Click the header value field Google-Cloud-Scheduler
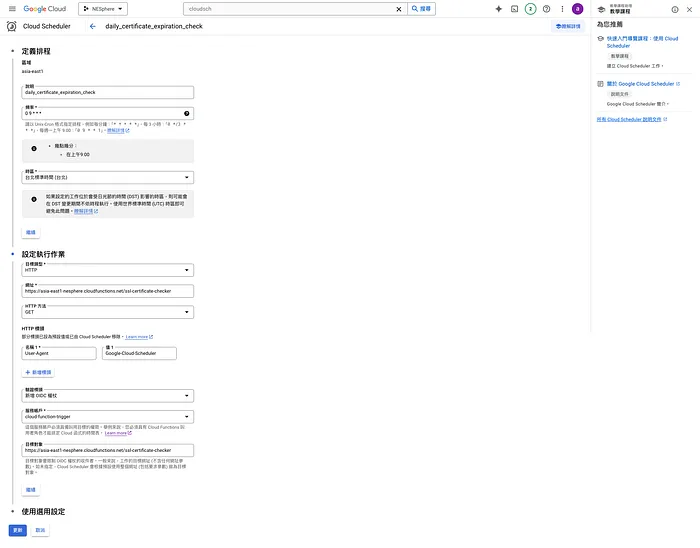Viewport: 700px width, 548px height. 139,353
